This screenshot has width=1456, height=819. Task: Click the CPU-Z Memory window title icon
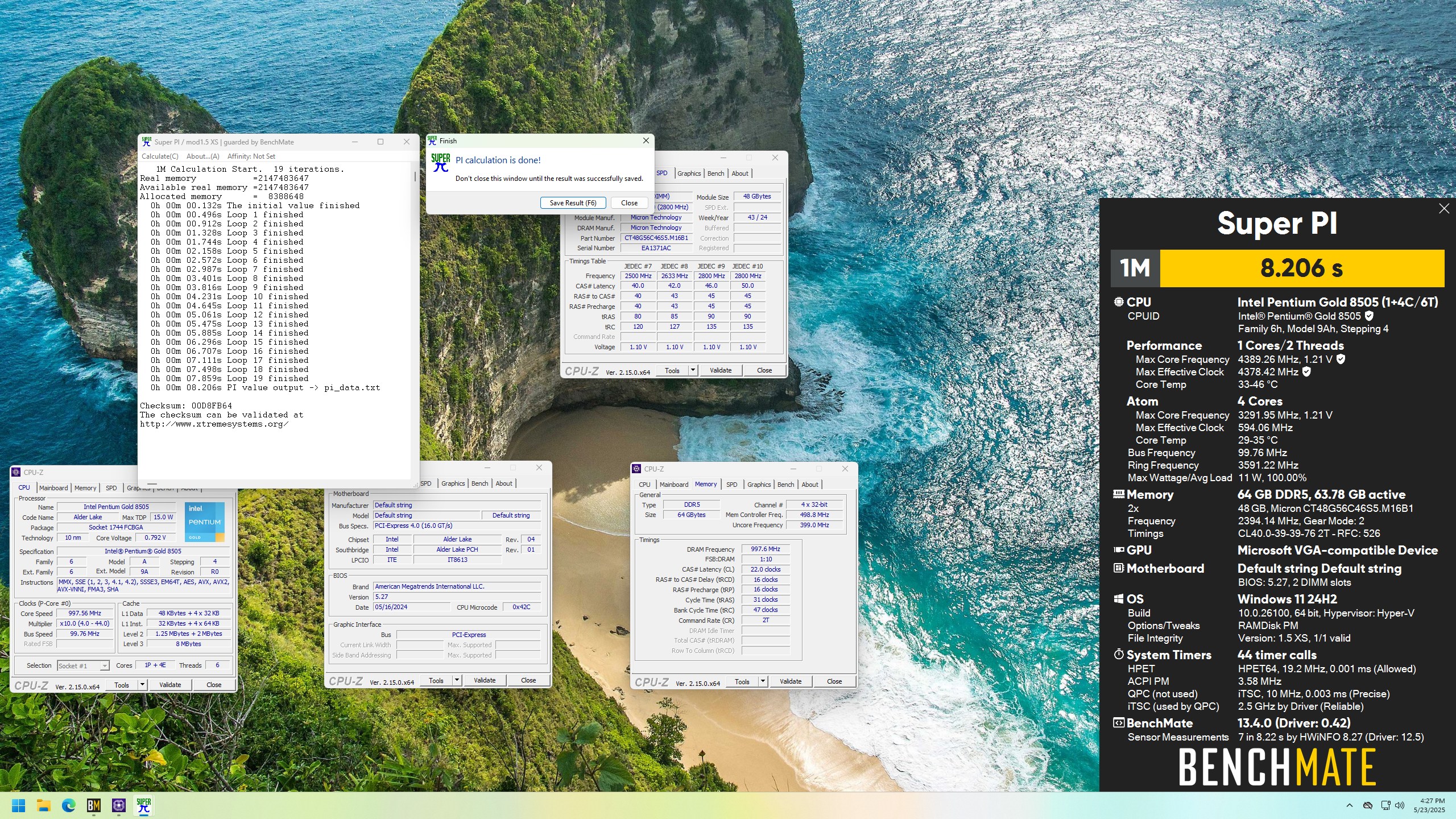[637, 469]
